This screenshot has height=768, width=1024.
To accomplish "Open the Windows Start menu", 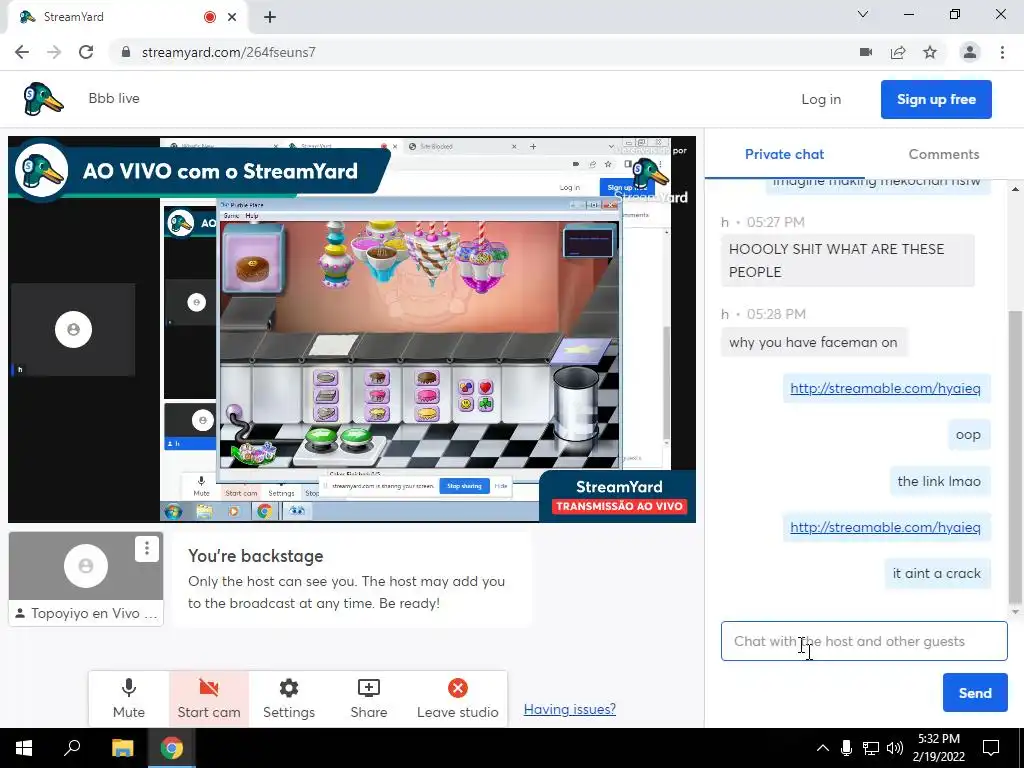I will click(x=24, y=748).
